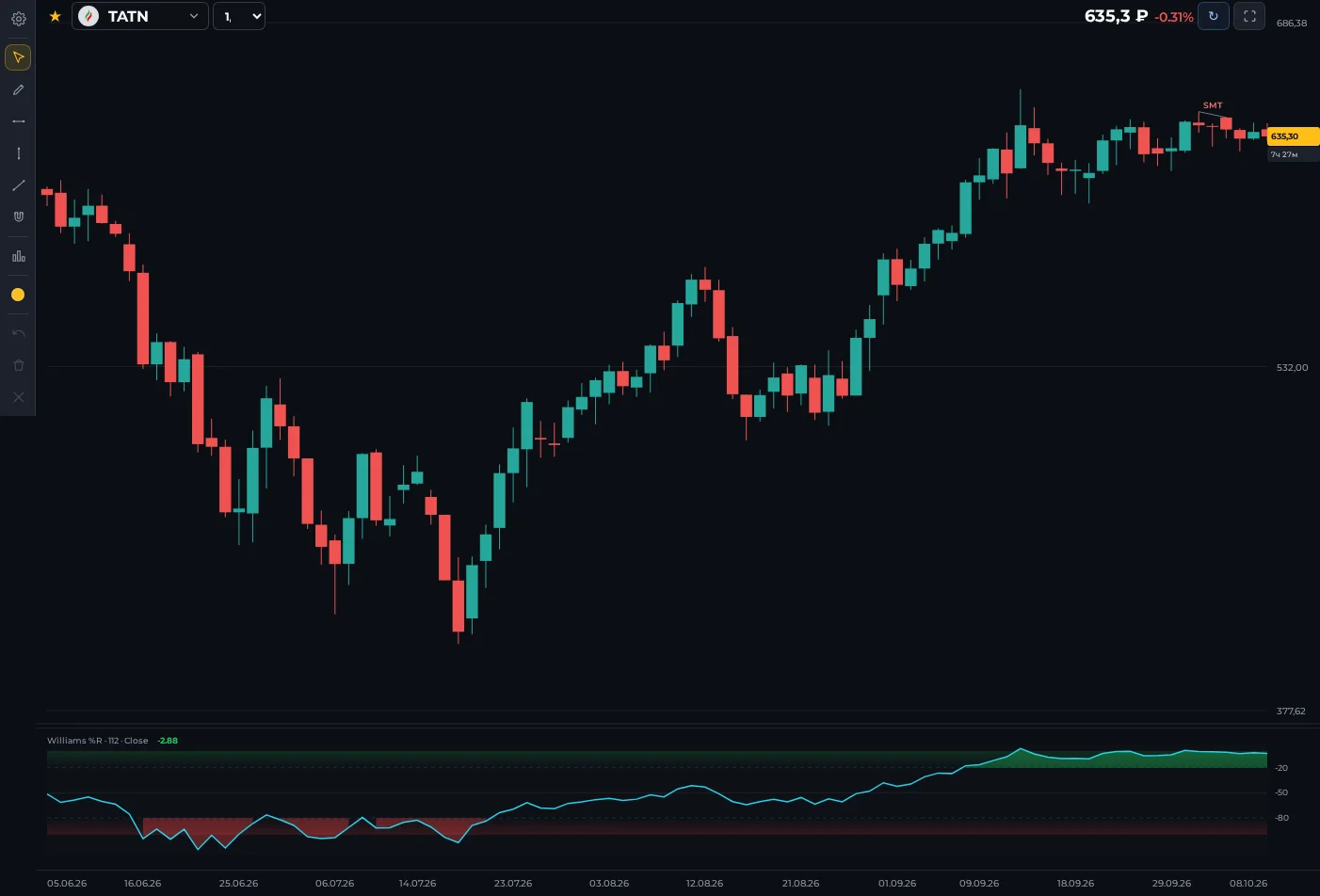The image size is (1320, 896).
Task: Click the 01.09.26 date label
Action: [x=897, y=884]
